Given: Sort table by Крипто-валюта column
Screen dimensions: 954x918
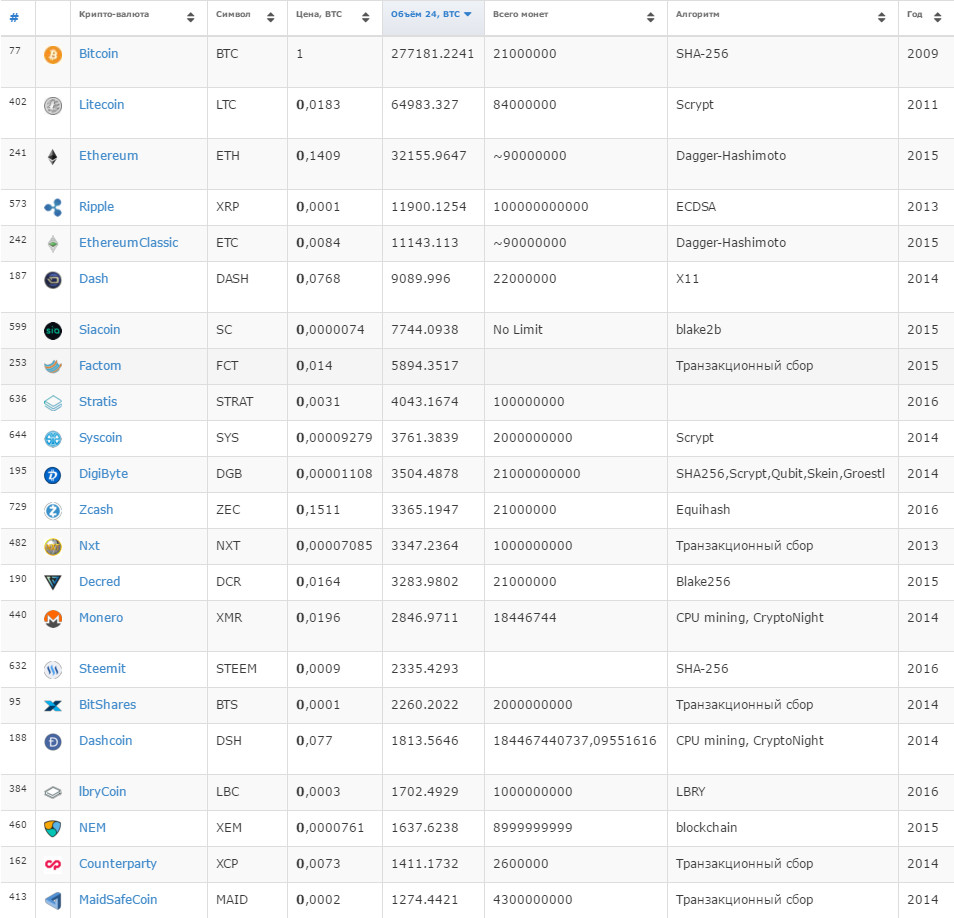Looking at the screenshot, I should click(139, 17).
